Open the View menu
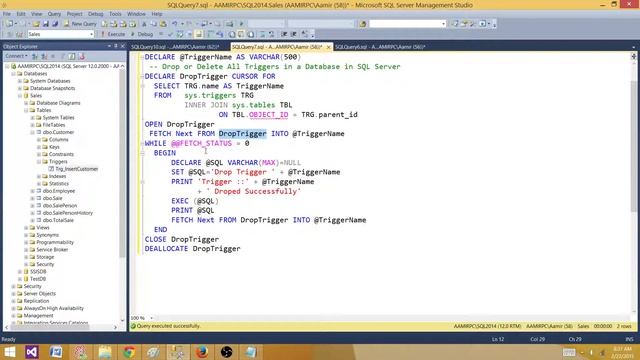The image size is (640, 360). pyautogui.click(x=36, y=14)
